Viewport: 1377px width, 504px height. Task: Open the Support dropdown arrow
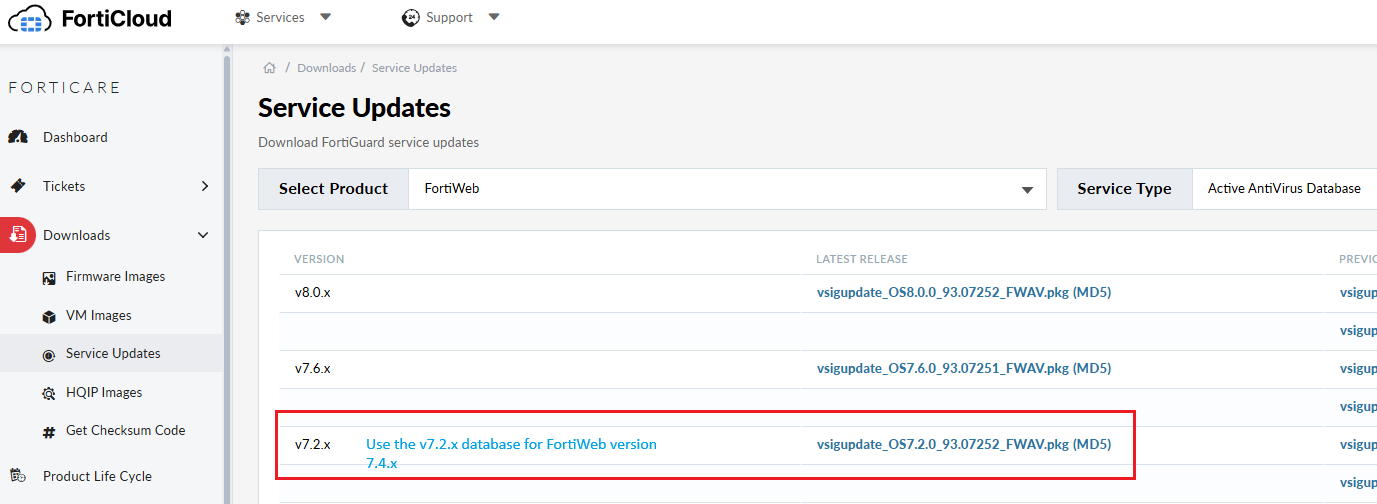point(494,17)
